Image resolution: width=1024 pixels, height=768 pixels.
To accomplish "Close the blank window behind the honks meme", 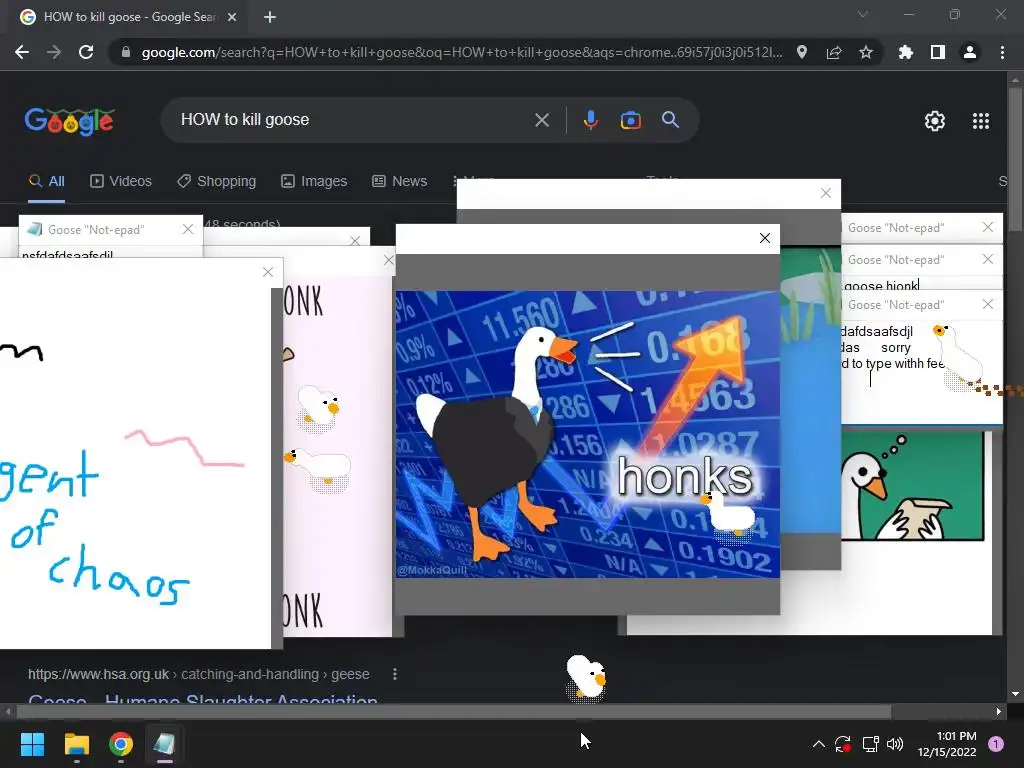I will coord(825,193).
